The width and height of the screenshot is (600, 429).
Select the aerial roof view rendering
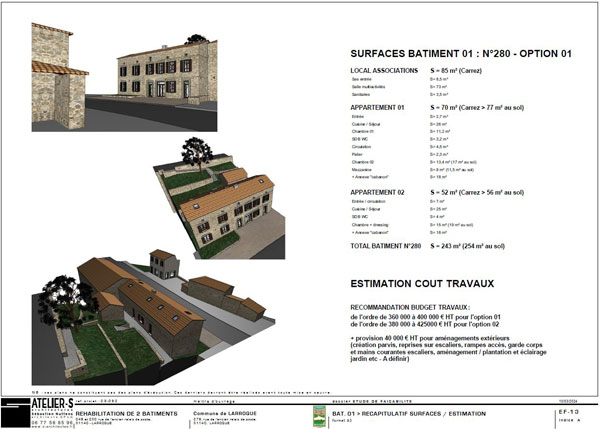point(222,197)
